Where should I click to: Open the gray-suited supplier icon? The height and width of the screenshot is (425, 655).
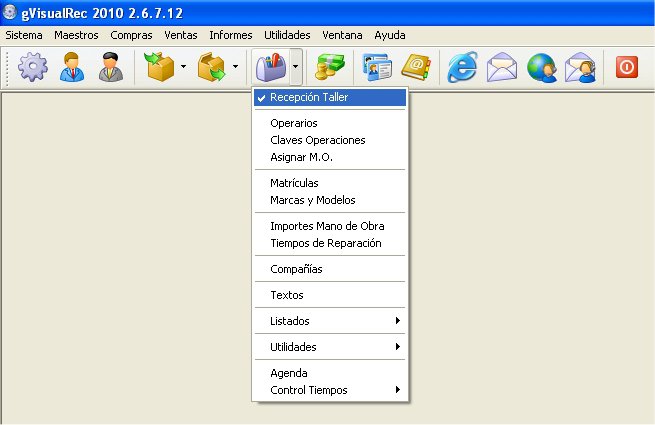[111, 67]
